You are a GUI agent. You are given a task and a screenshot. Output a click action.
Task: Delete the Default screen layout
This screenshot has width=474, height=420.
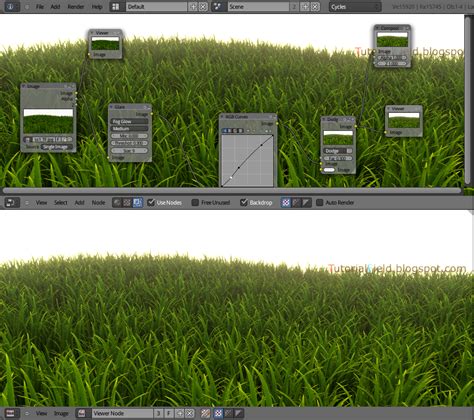click(203, 7)
